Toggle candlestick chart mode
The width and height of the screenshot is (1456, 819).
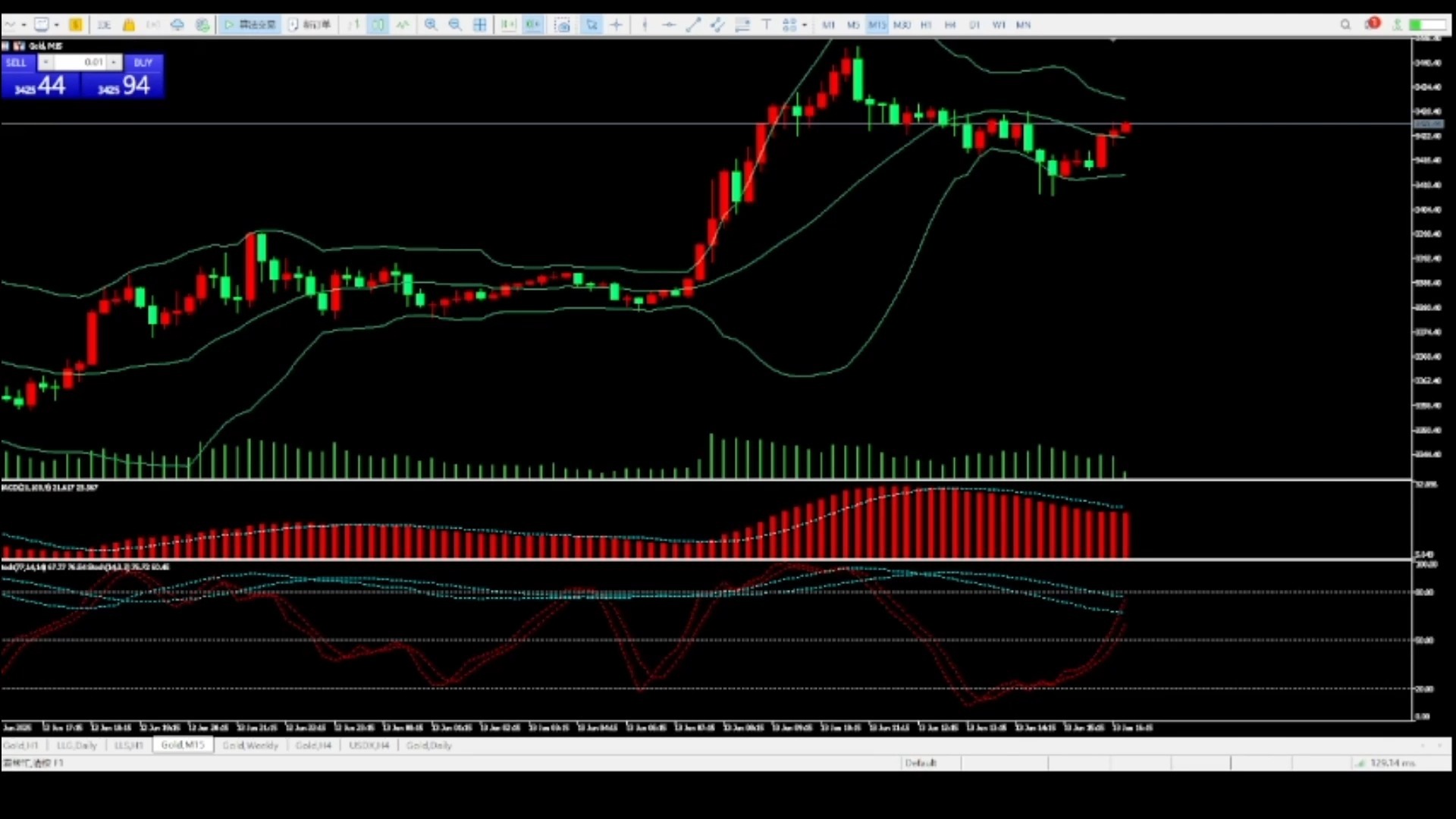(x=378, y=25)
